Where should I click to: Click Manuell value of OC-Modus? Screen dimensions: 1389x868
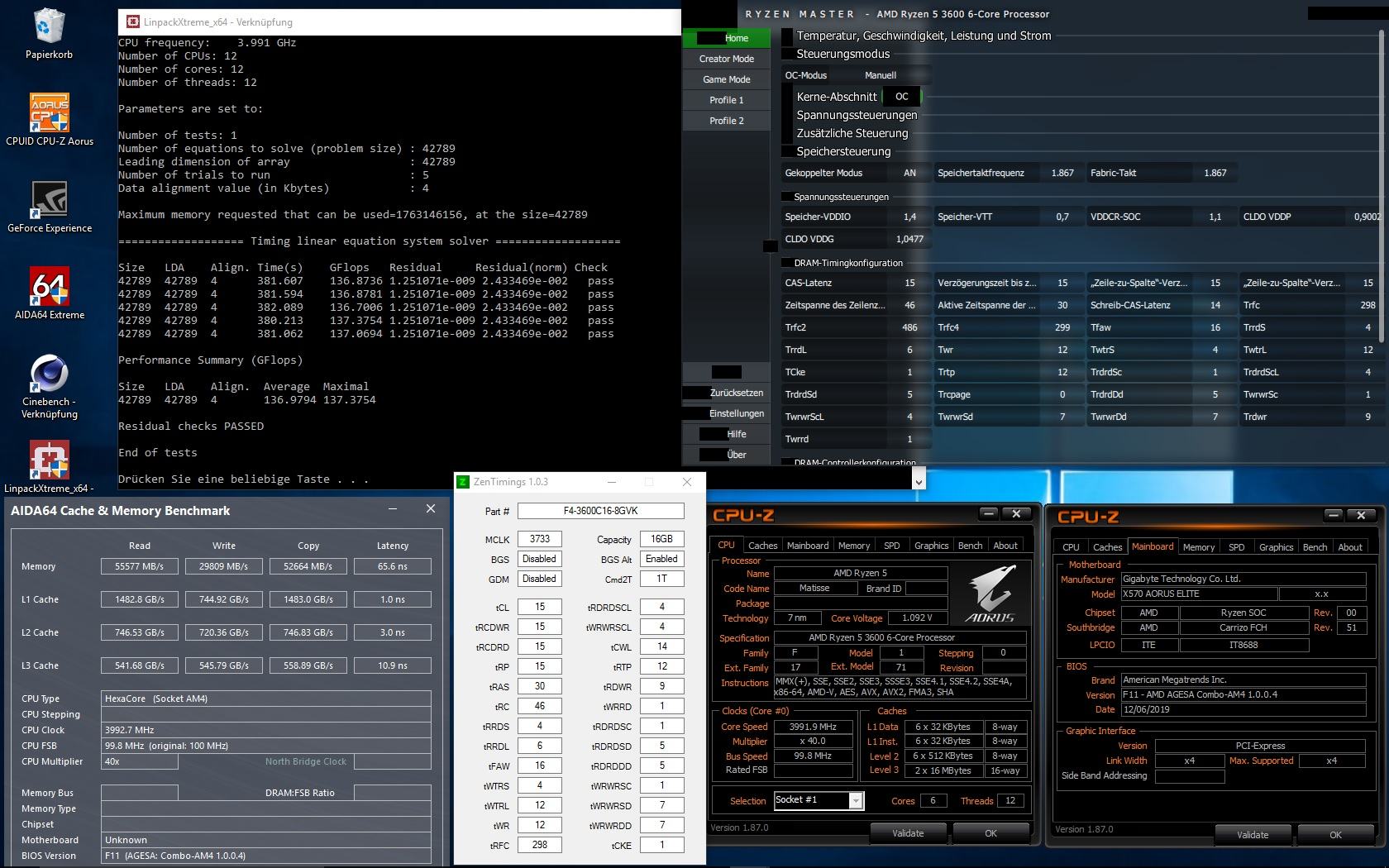[881, 75]
